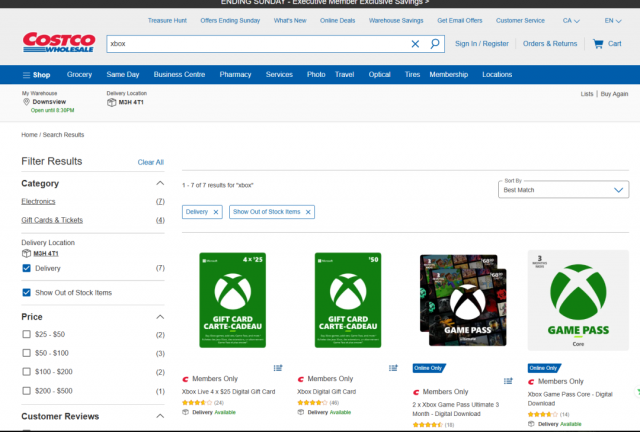The width and height of the screenshot is (640, 432).
Task: Collapse the Category filter section
Action: click(x=160, y=184)
